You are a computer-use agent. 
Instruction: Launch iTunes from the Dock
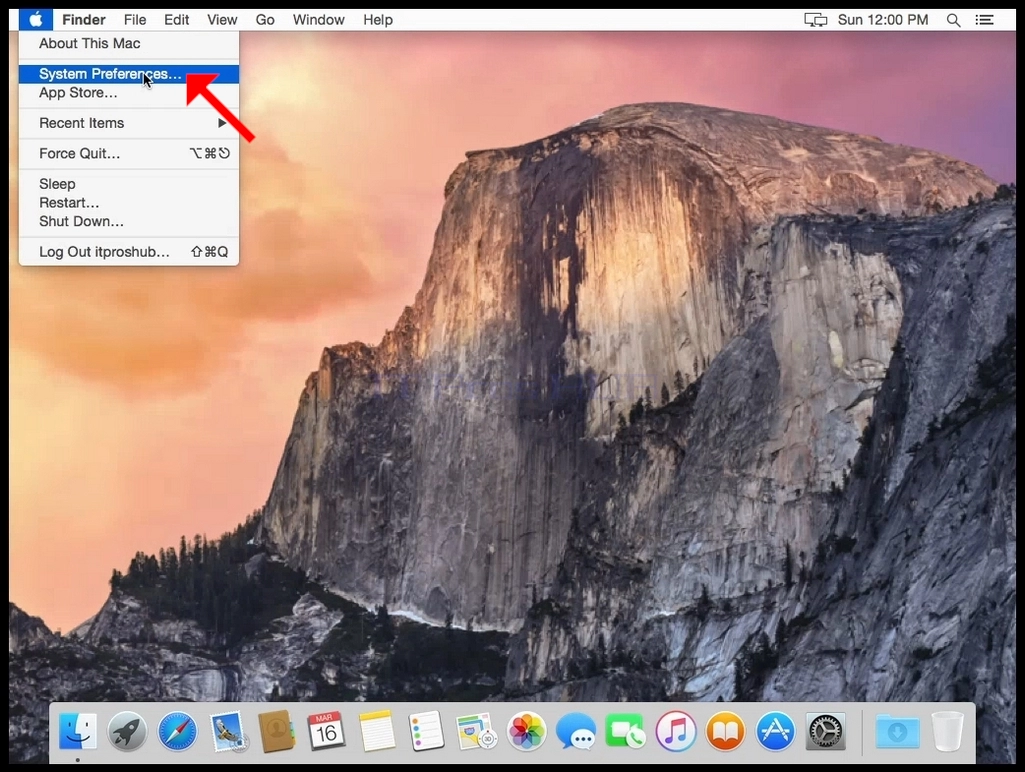coord(675,731)
